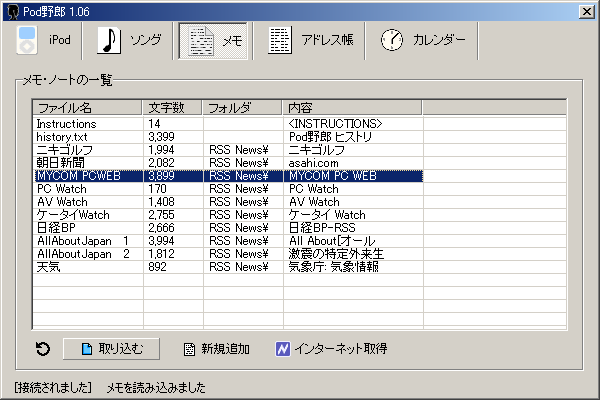The height and width of the screenshot is (400, 600).
Task: Click the refresh reload arrow icon
Action: click(x=43, y=349)
